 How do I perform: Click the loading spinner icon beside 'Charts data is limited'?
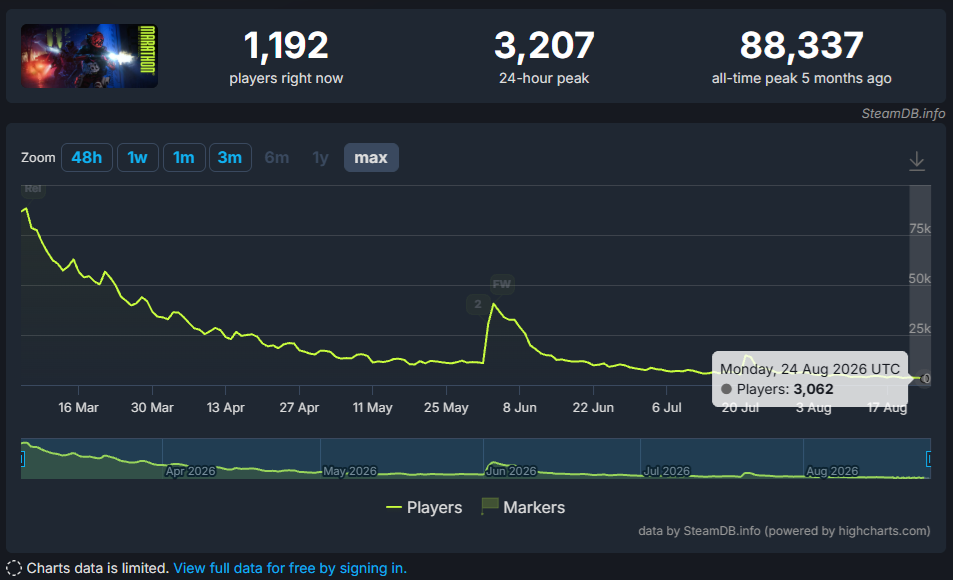(x=13, y=568)
